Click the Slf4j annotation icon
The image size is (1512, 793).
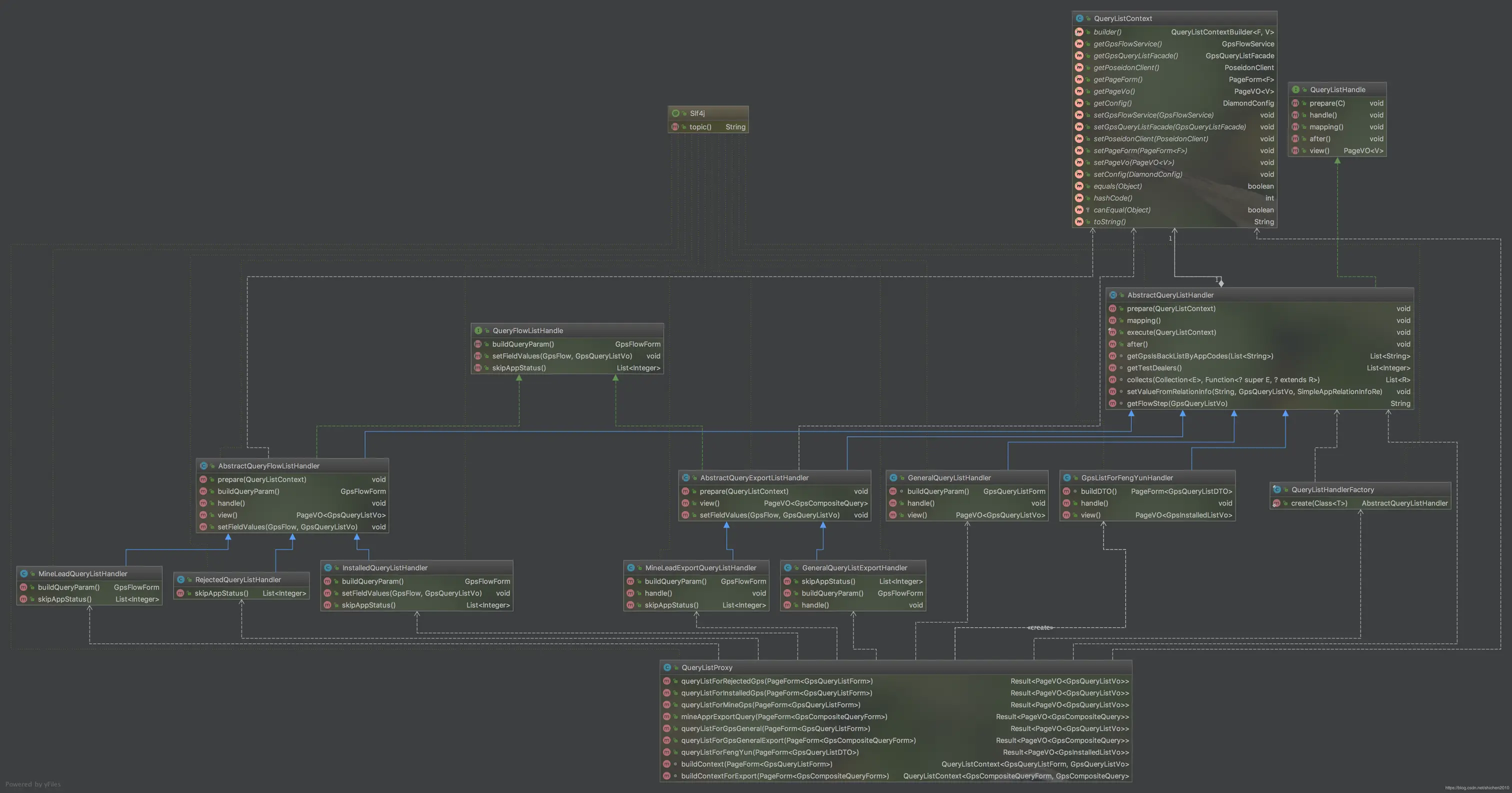coord(675,113)
